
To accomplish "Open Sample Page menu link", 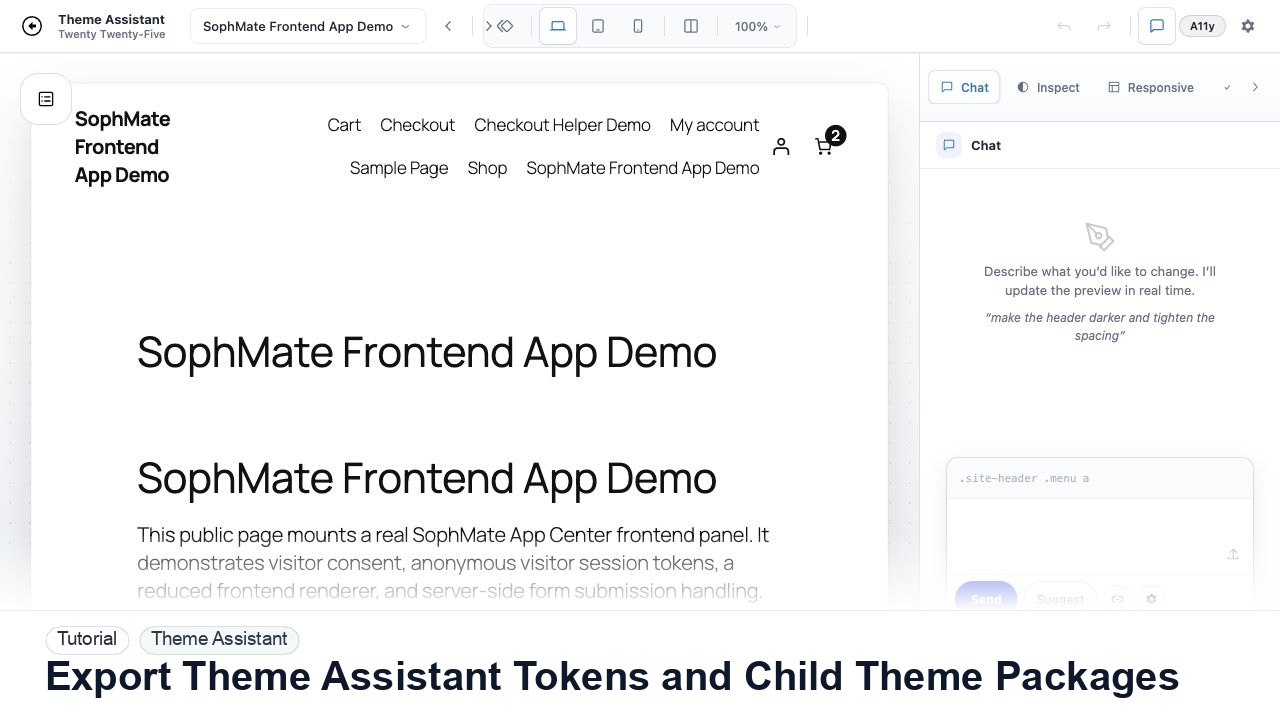I will pos(399,168).
